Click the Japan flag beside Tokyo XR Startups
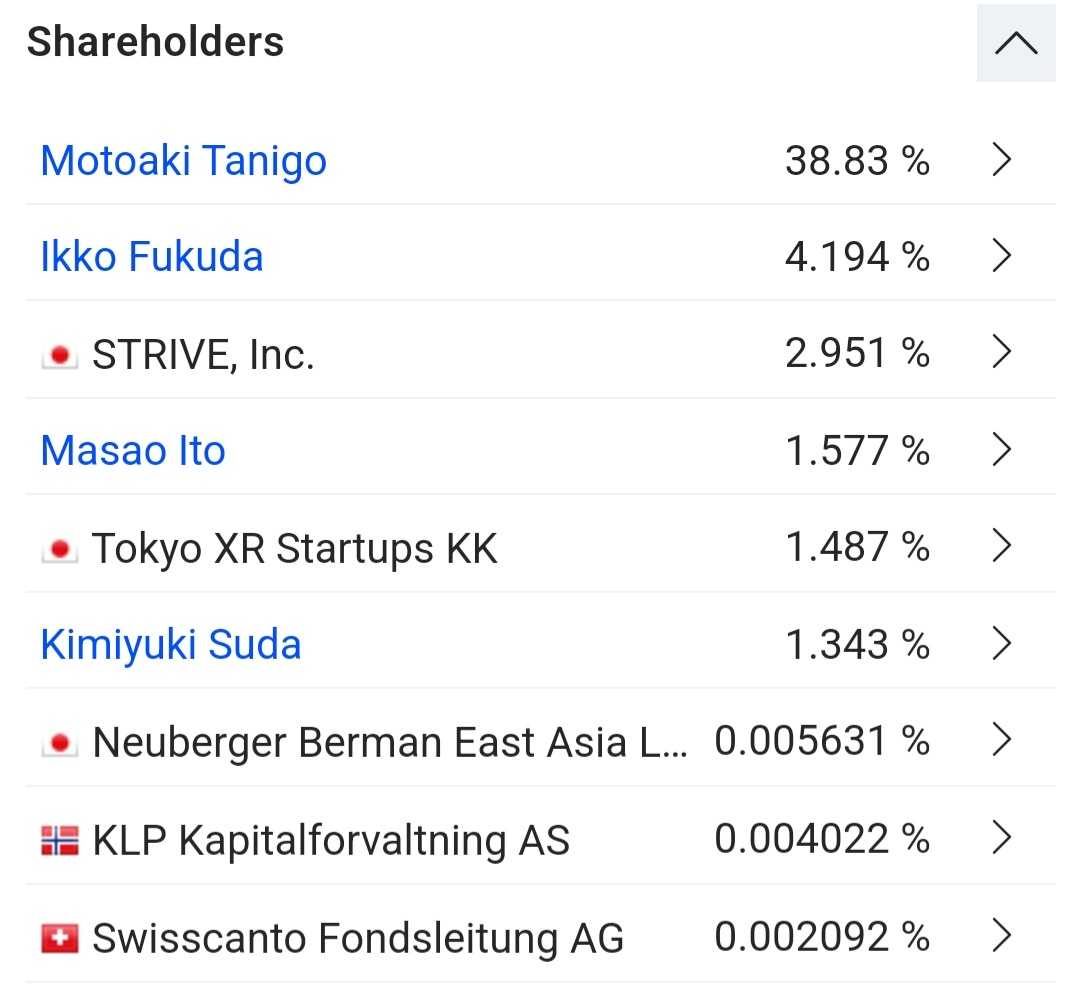 coord(60,549)
